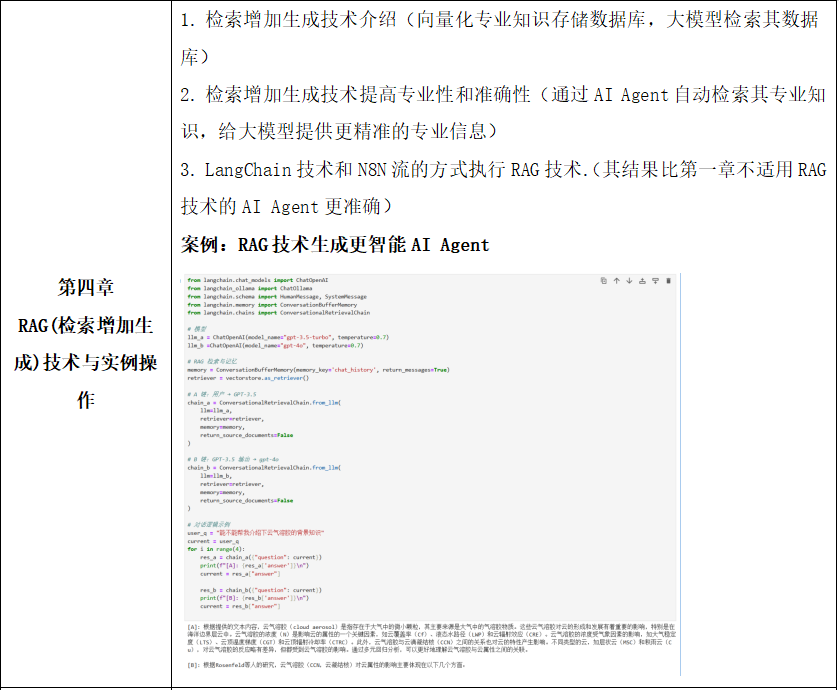This screenshot has height=690, width=839.
Task: Click the line starting "2. 检索增加生成技术提高专业性"
Action: tap(503, 95)
